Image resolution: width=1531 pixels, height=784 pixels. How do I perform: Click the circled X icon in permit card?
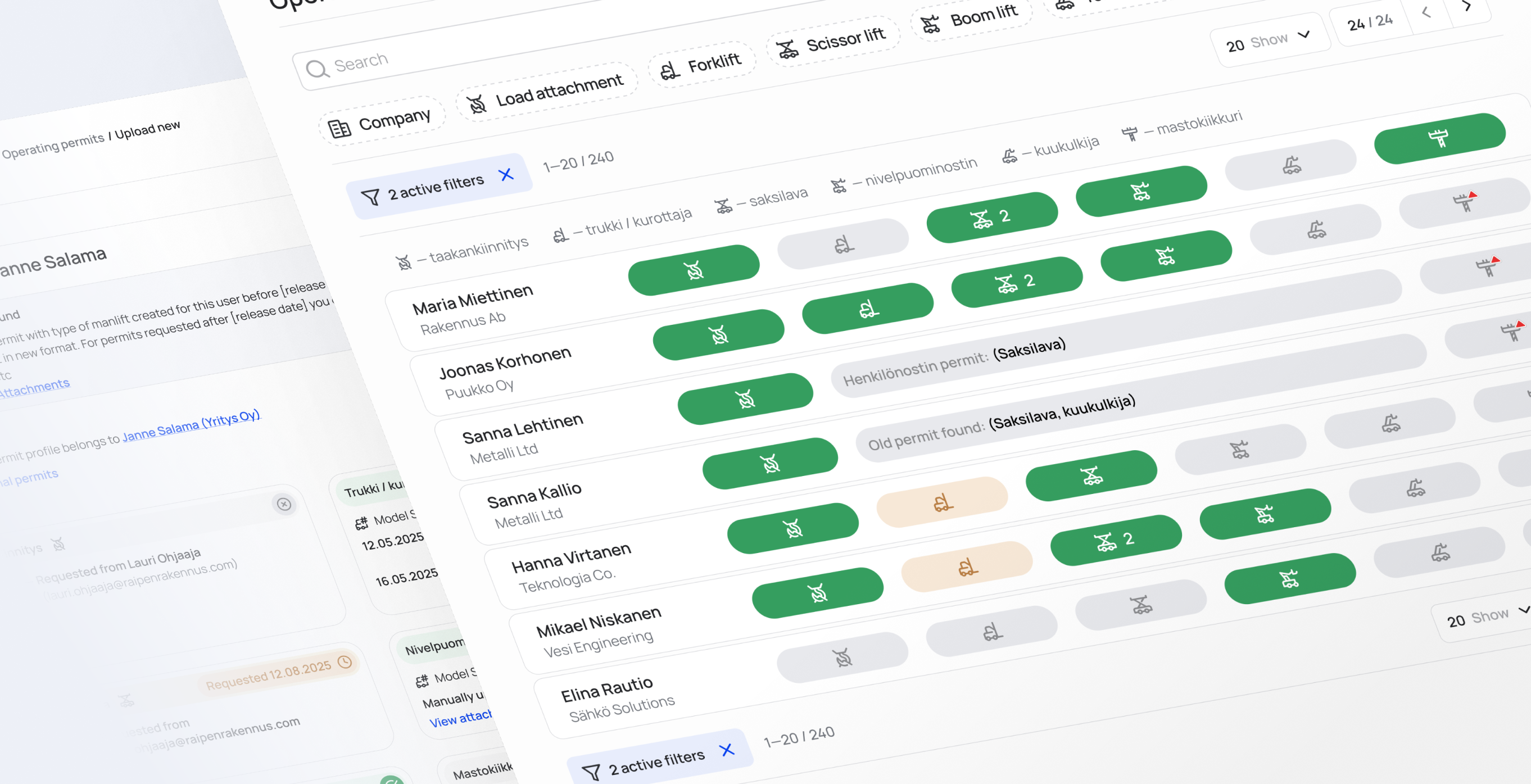click(284, 504)
